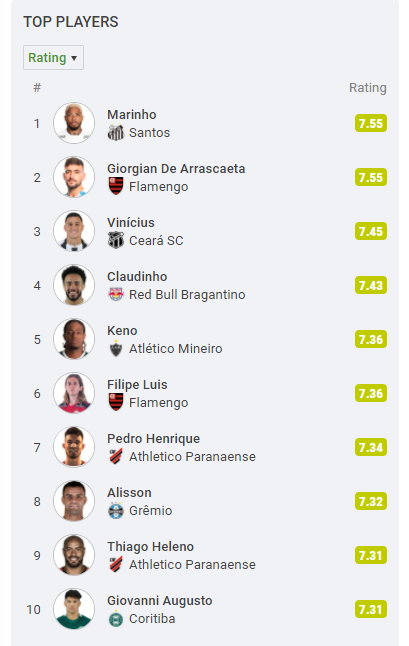The image size is (409, 646).
Task: Open Alisson's player photo
Action: coord(74,501)
